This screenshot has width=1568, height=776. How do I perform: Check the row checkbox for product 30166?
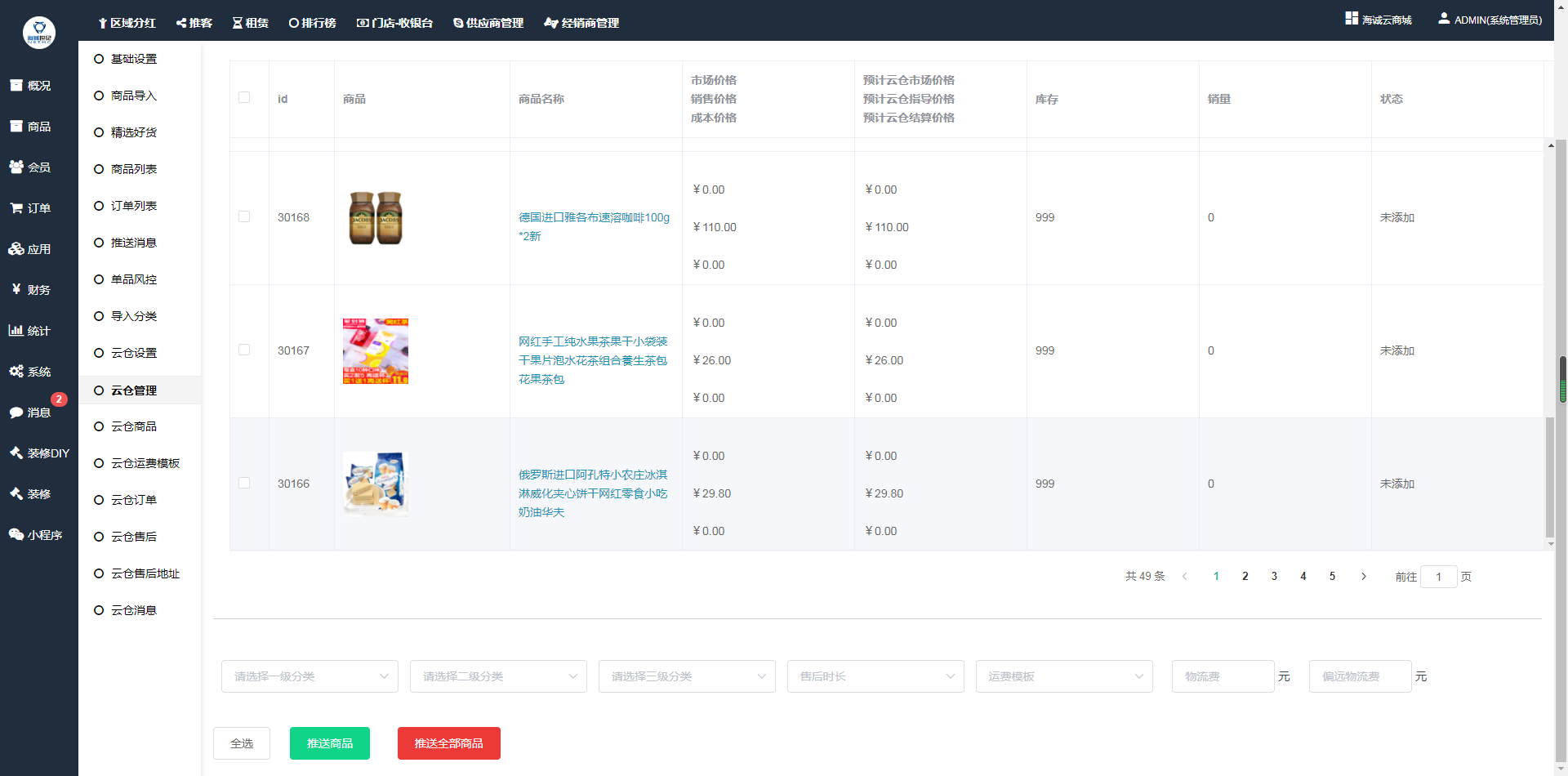[x=244, y=483]
